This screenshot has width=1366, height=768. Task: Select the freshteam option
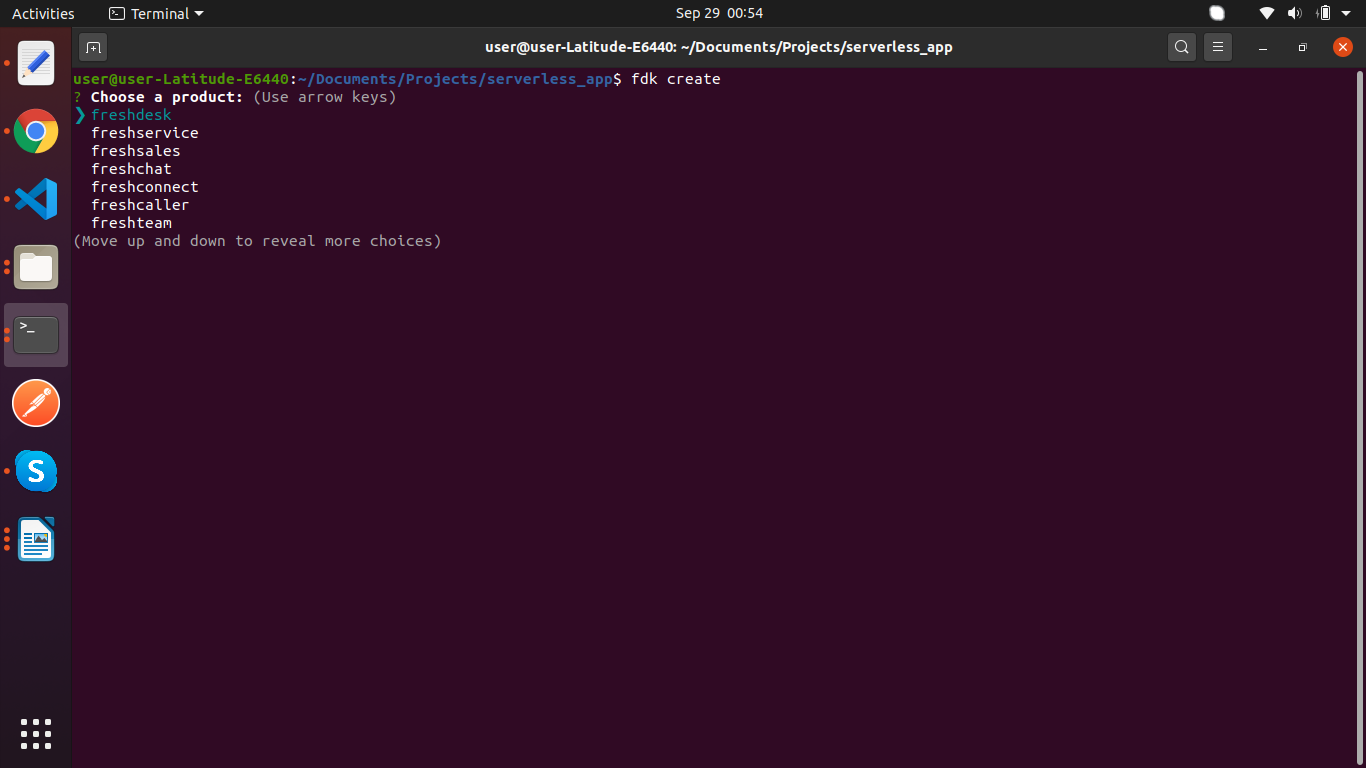(131, 223)
